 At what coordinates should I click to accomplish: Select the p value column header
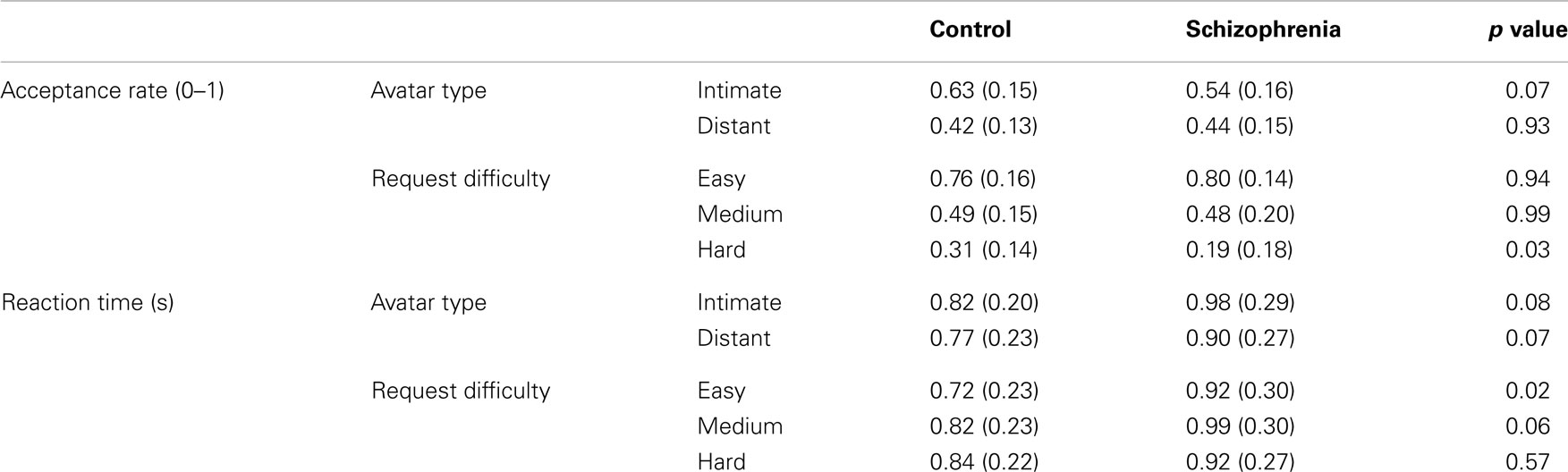tap(1528, 30)
